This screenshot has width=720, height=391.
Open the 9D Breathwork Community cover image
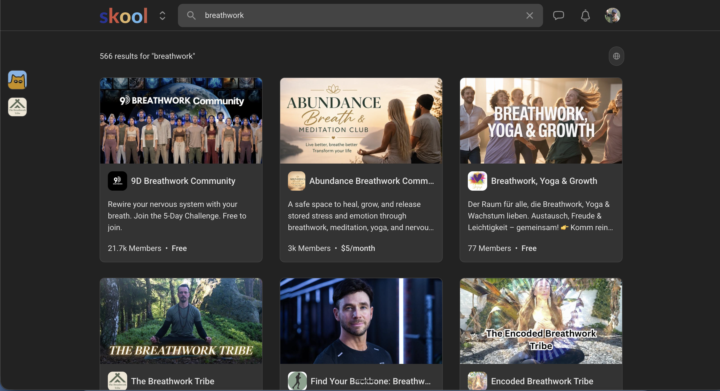point(181,121)
